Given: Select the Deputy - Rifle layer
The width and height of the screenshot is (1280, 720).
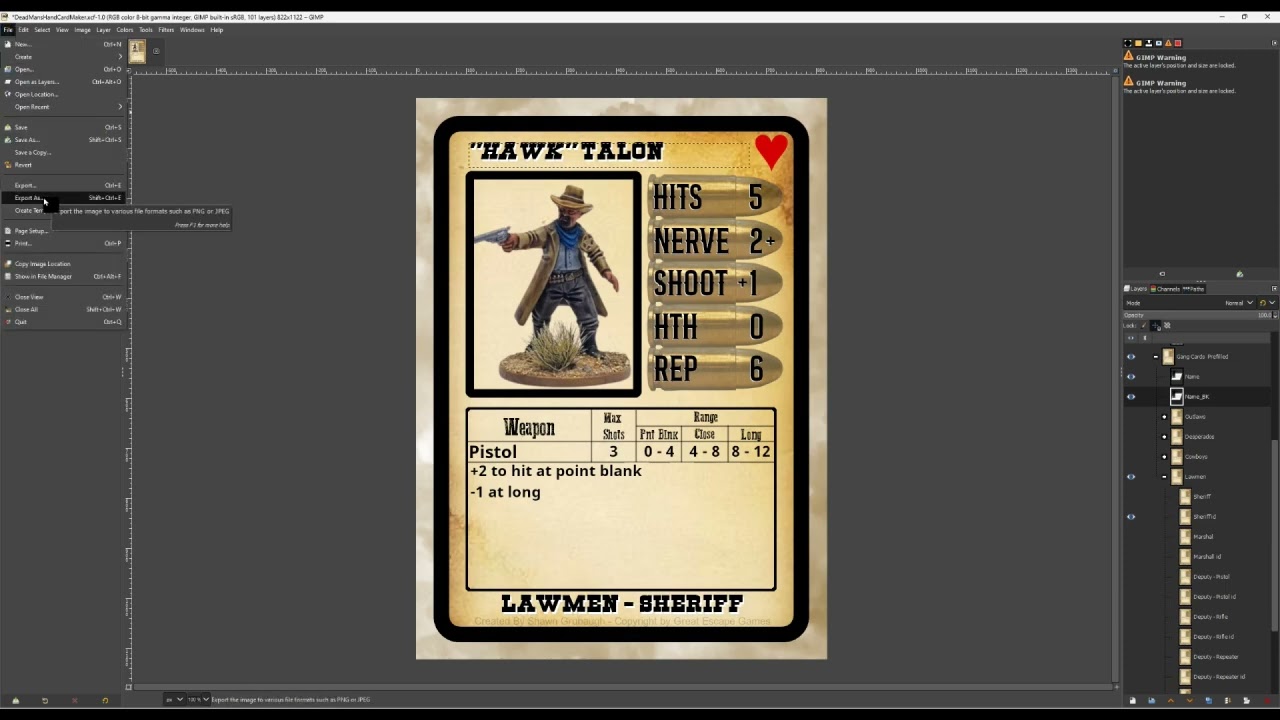Looking at the screenshot, I should point(1210,617).
